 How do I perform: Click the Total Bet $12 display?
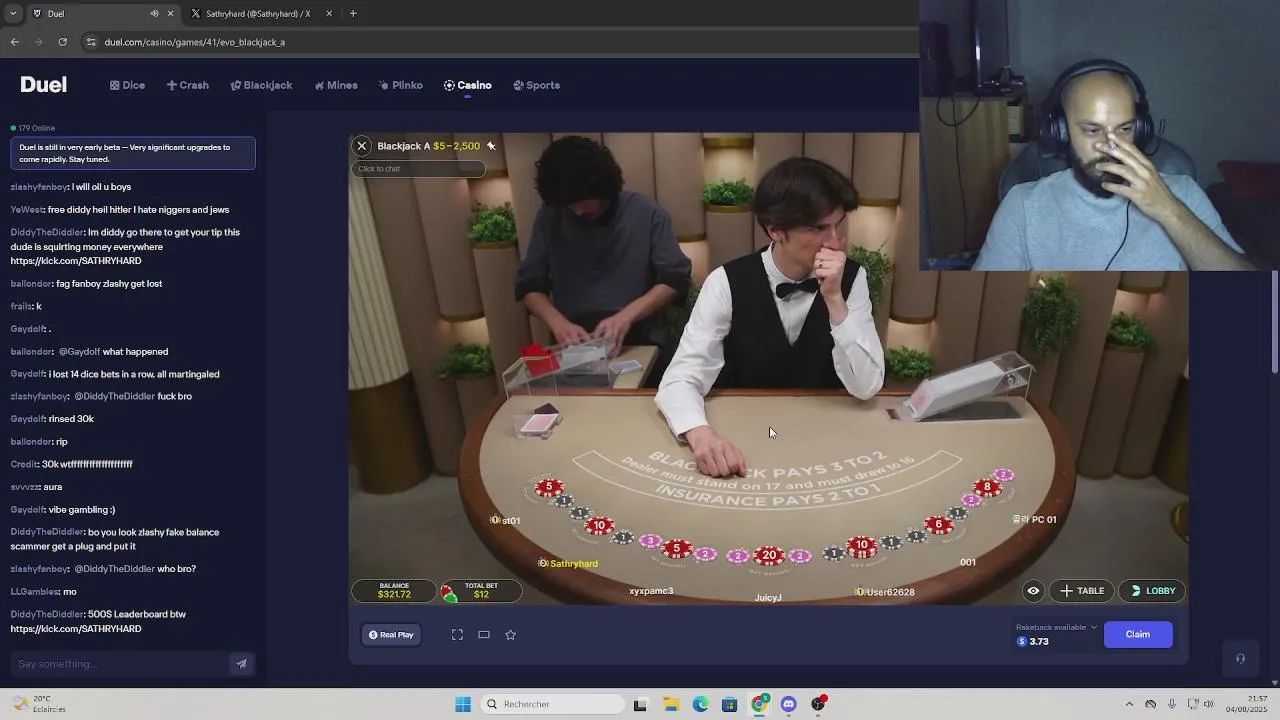coord(481,591)
